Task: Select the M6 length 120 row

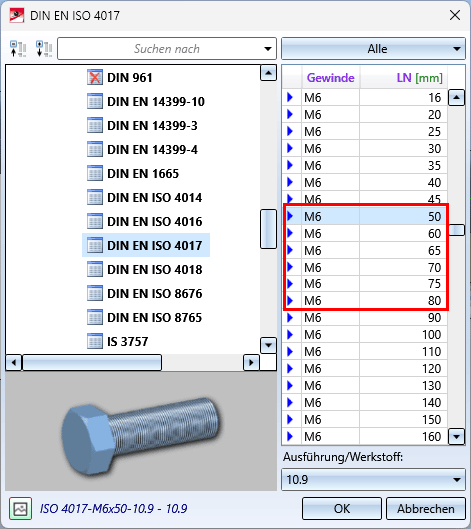Action: click(365, 368)
